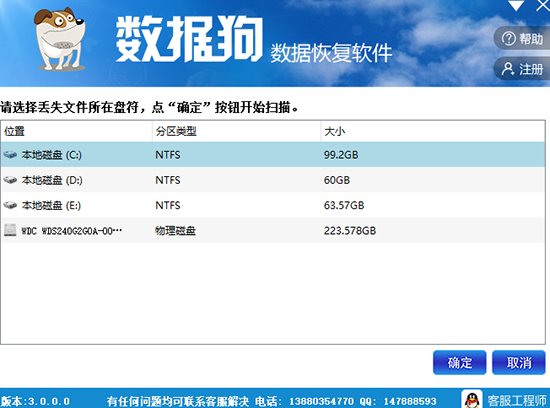
Task: Click the 版本:3.0.0.0 version text
Action: [x=35, y=401]
